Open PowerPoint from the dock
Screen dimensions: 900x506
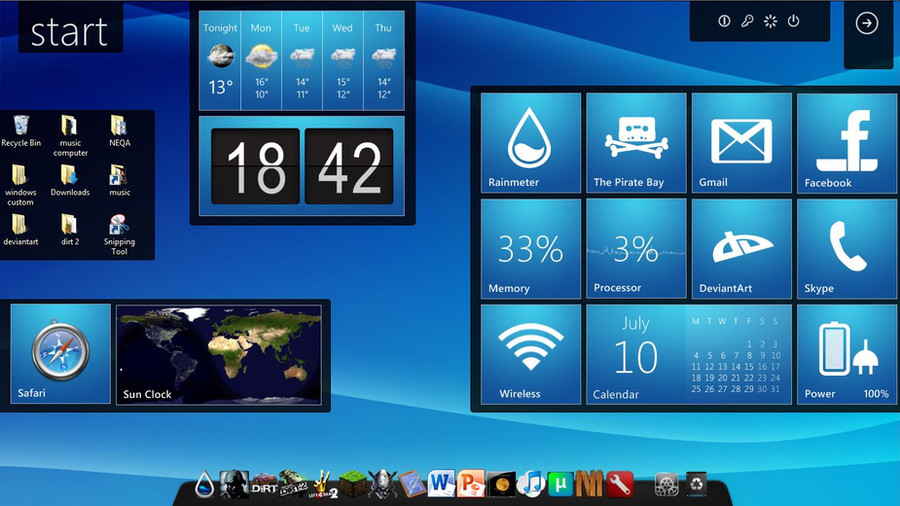pyautogui.click(x=471, y=484)
